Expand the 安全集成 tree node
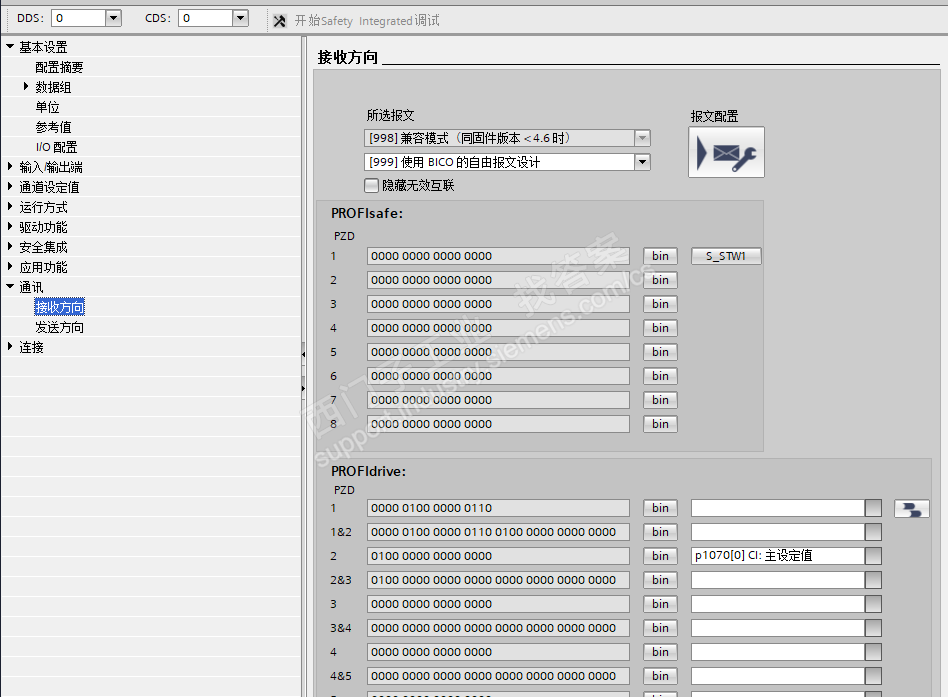Viewport: 948px width, 697px height. [x=10, y=246]
